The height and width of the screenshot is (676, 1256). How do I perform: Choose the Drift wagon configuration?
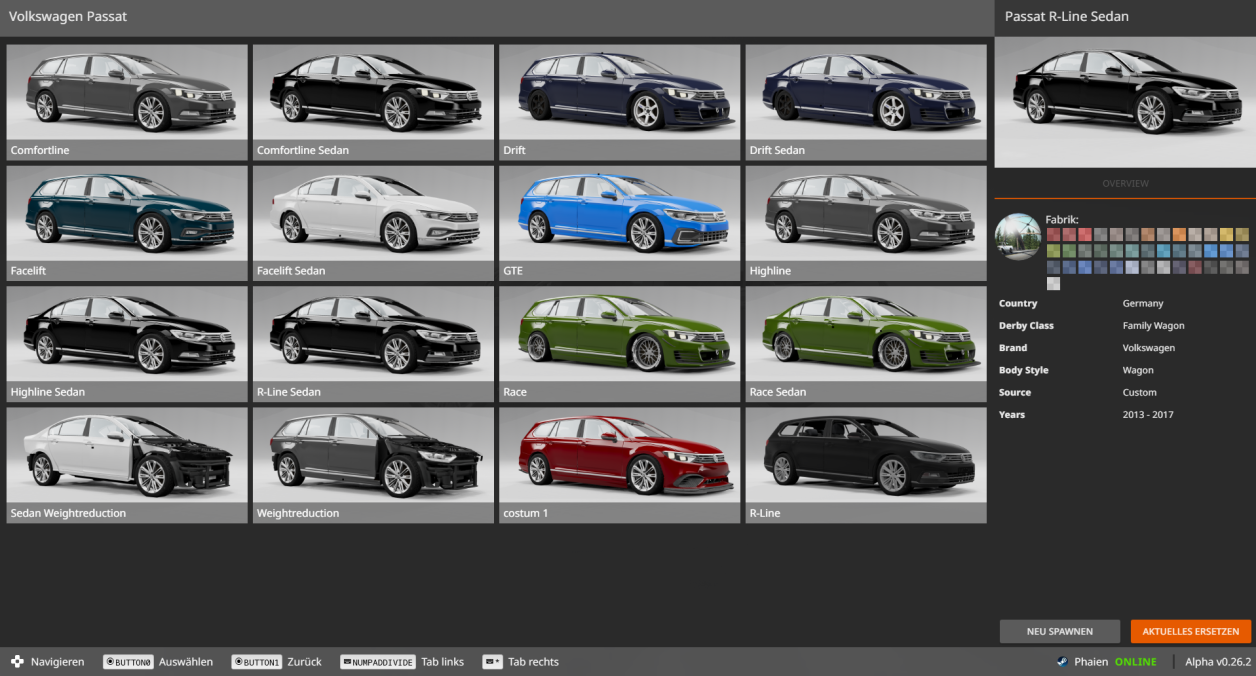620,102
